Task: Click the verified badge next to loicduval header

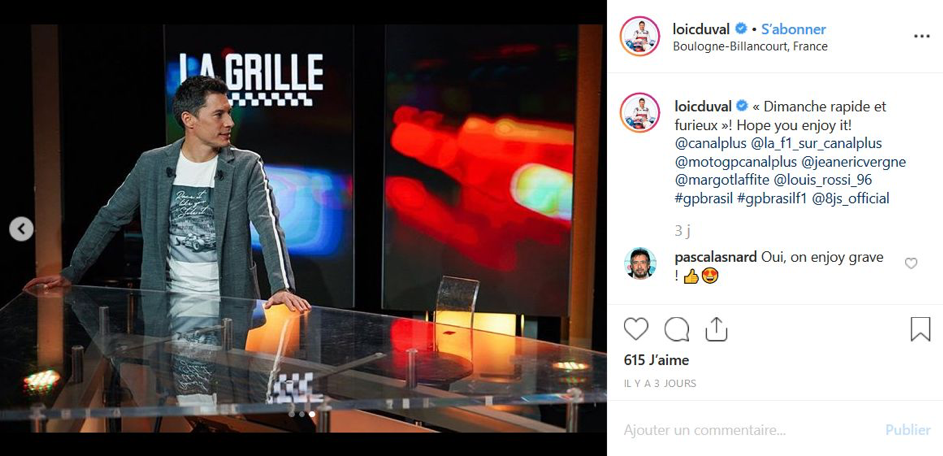Action: point(742,29)
